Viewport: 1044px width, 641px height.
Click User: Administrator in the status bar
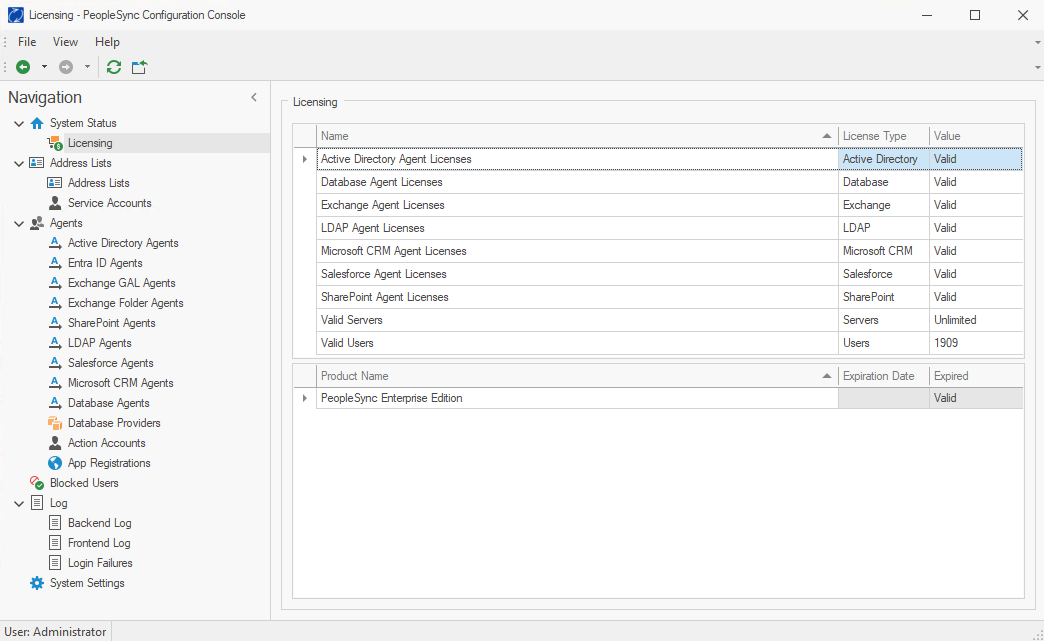tap(55, 632)
